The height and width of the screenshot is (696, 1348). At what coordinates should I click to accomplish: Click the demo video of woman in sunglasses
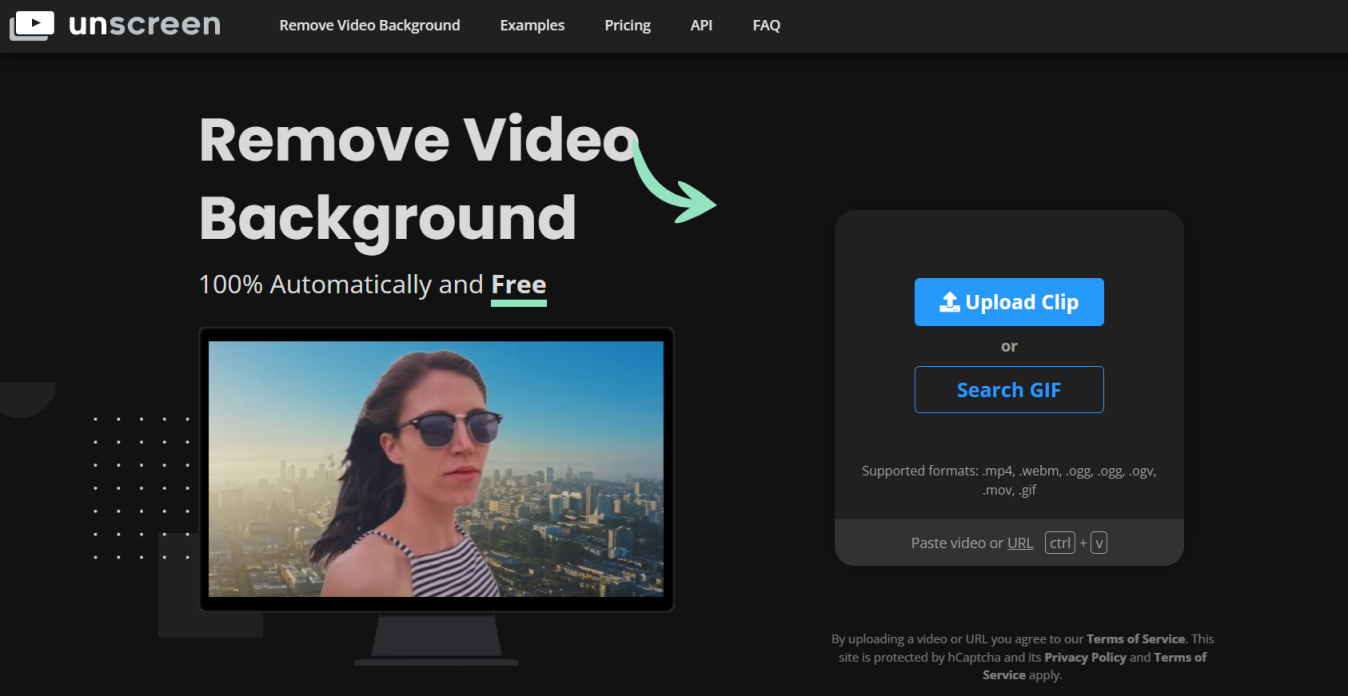point(435,468)
